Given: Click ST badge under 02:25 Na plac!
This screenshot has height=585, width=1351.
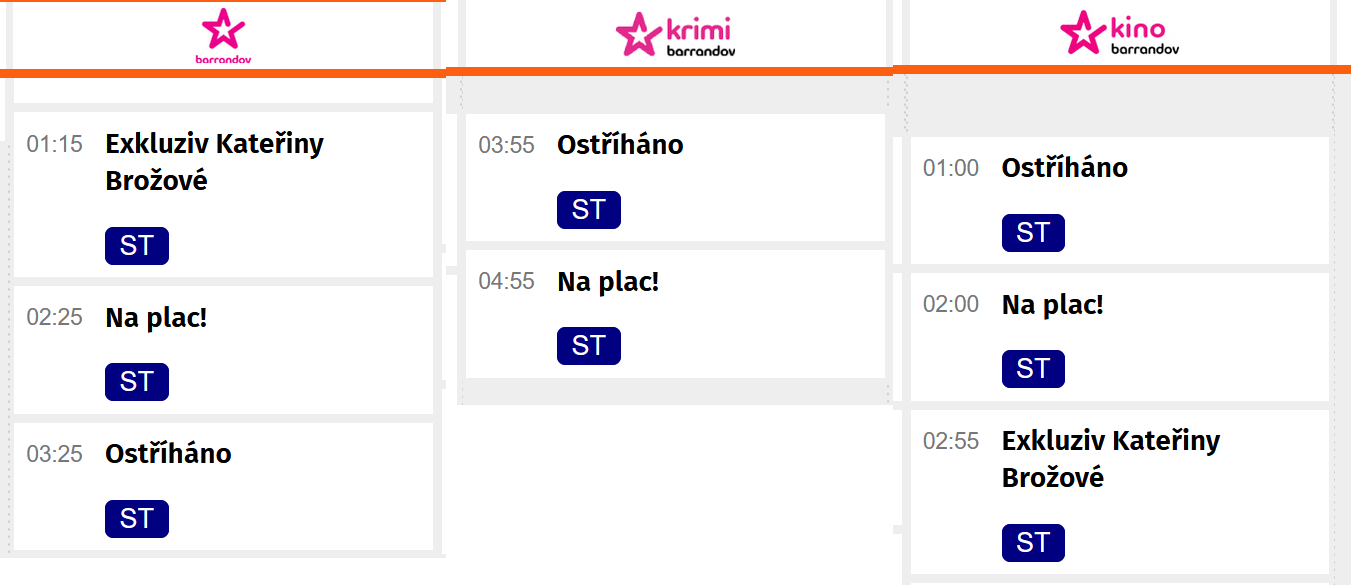Looking at the screenshot, I should pyautogui.click(x=137, y=382).
